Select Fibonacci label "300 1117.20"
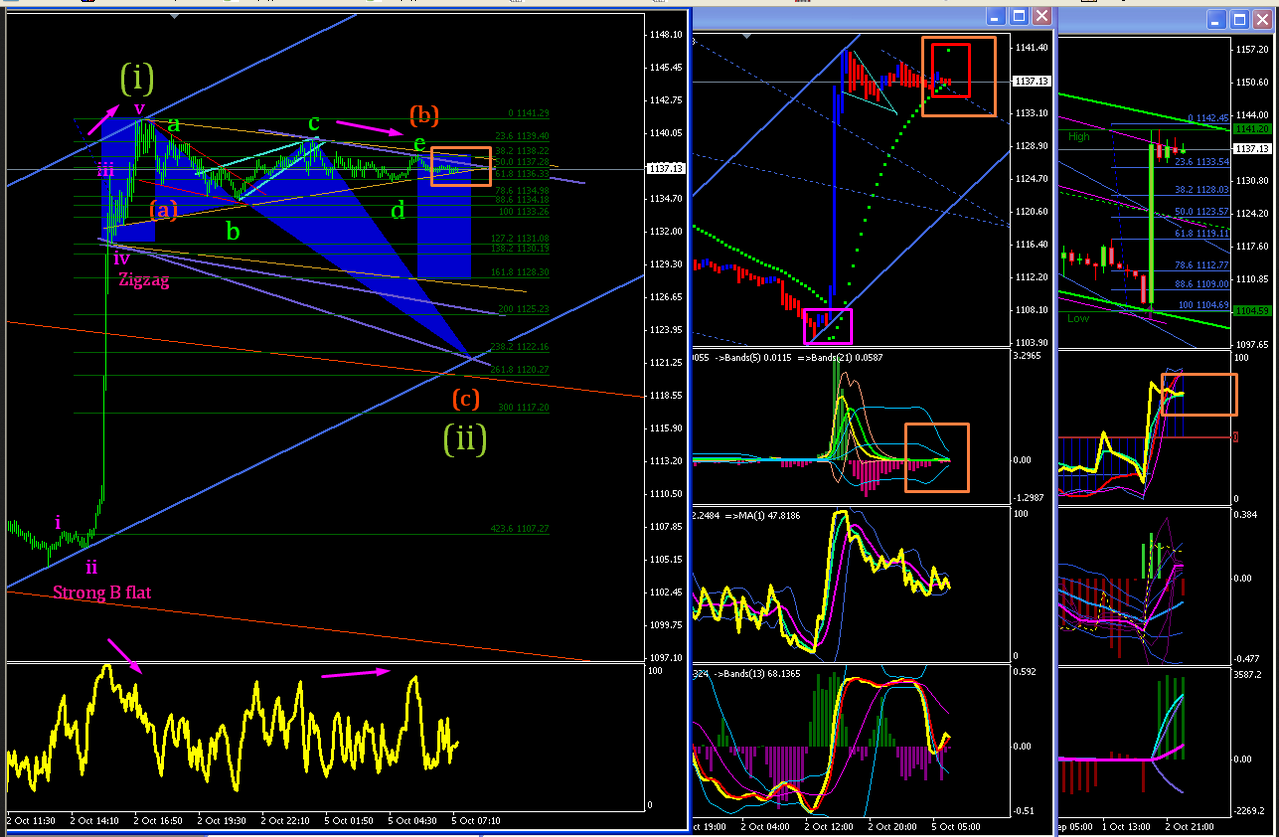This screenshot has height=837, width=1279. click(x=524, y=408)
